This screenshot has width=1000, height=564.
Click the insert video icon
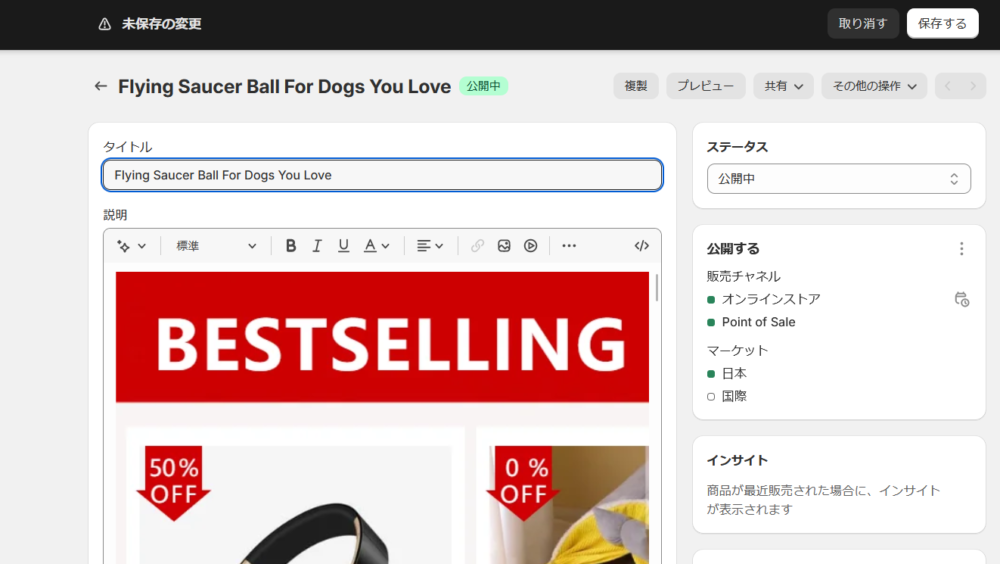(531, 246)
